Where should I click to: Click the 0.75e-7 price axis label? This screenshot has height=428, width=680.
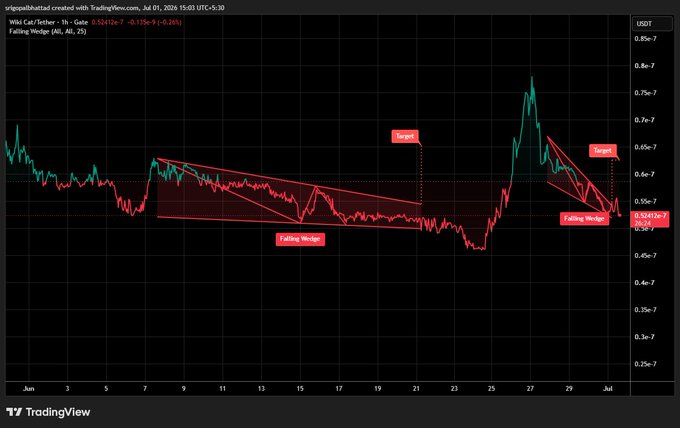click(x=645, y=93)
